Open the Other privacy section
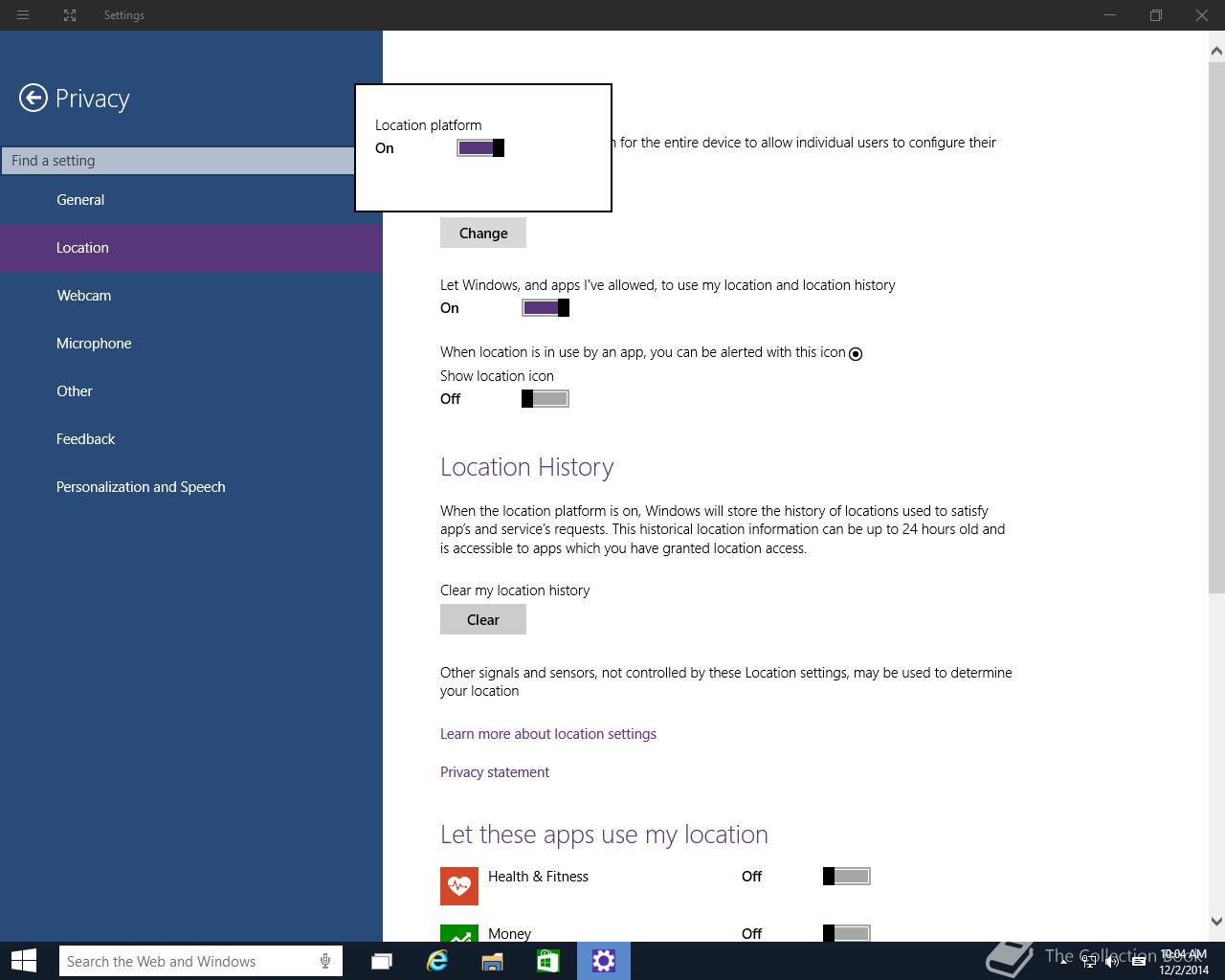 (191, 391)
